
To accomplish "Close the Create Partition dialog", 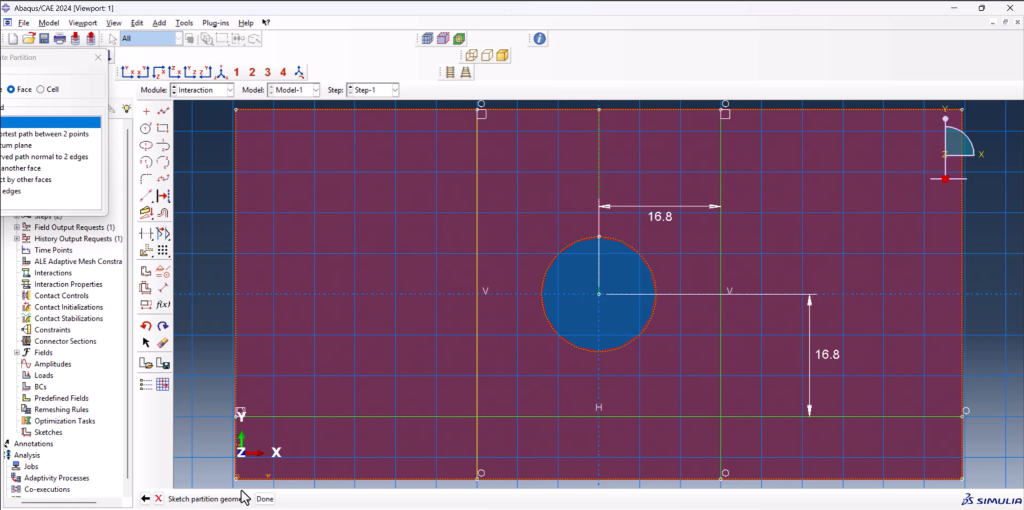I will pos(98,58).
